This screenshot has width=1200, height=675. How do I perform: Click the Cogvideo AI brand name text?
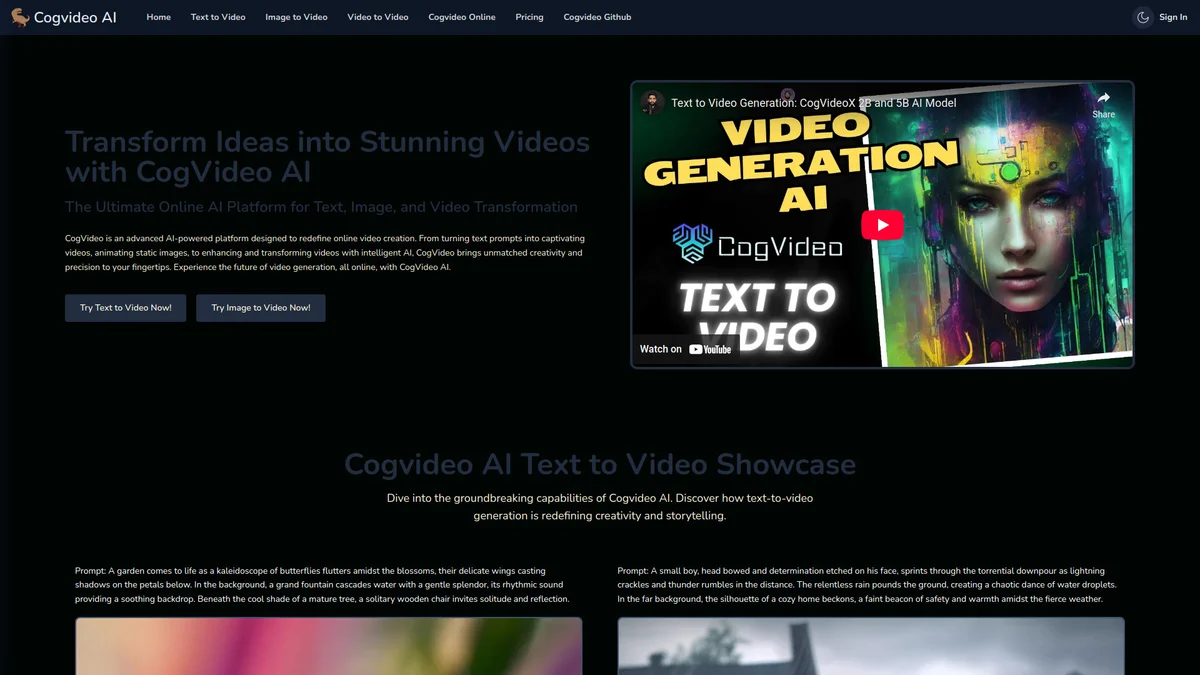coord(75,17)
